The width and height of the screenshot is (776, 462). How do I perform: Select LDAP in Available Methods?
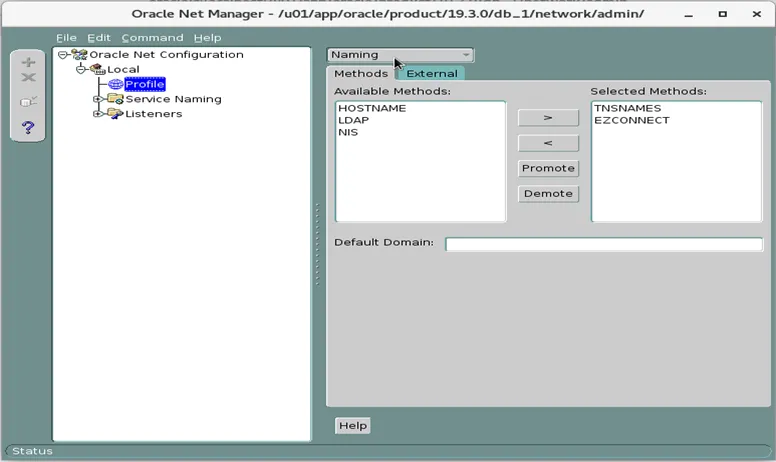point(353,120)
